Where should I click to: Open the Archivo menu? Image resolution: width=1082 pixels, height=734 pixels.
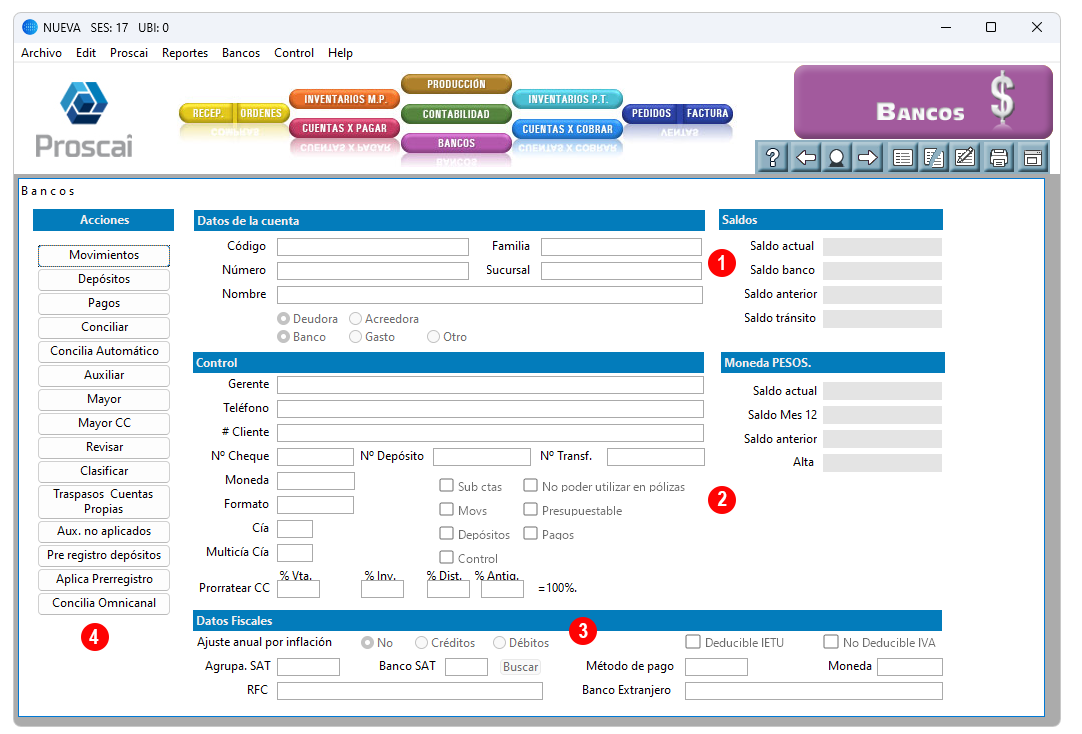[x=41, y=53]
